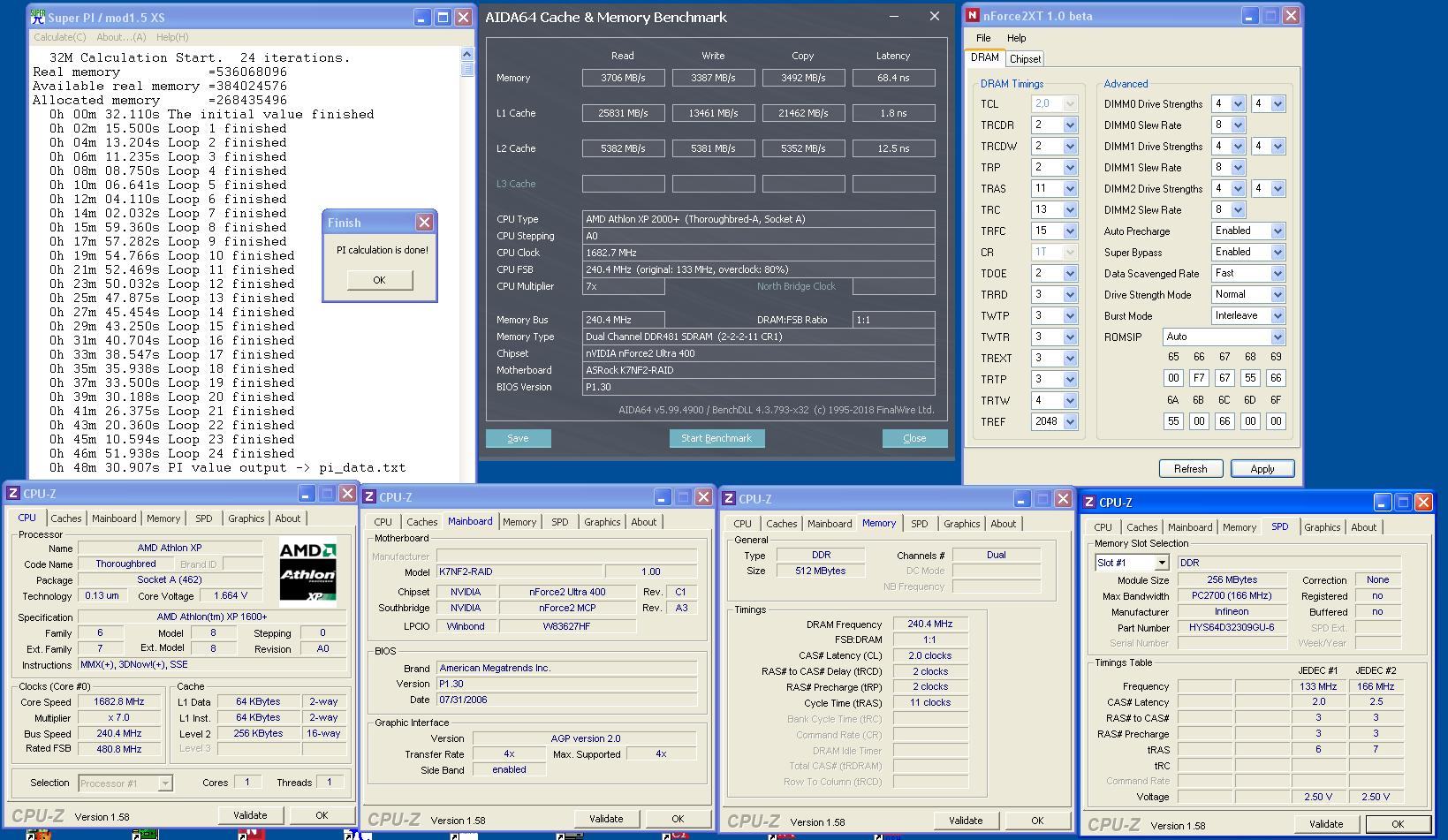The image size is (1448, 840).
Task: Click the Loop 24 finished line
Action: point(171,453)
